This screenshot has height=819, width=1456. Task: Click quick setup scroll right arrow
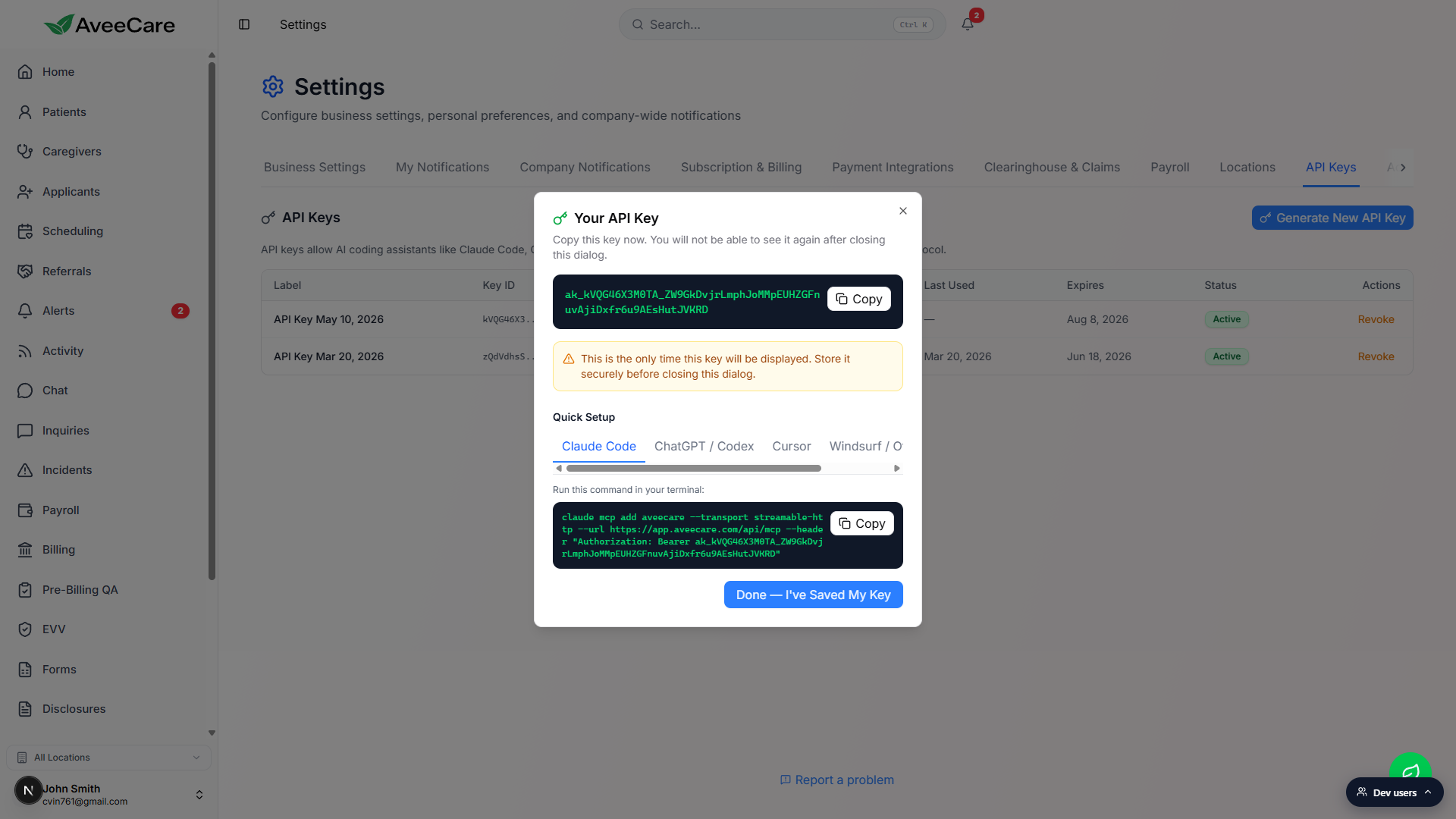[897, 469]
